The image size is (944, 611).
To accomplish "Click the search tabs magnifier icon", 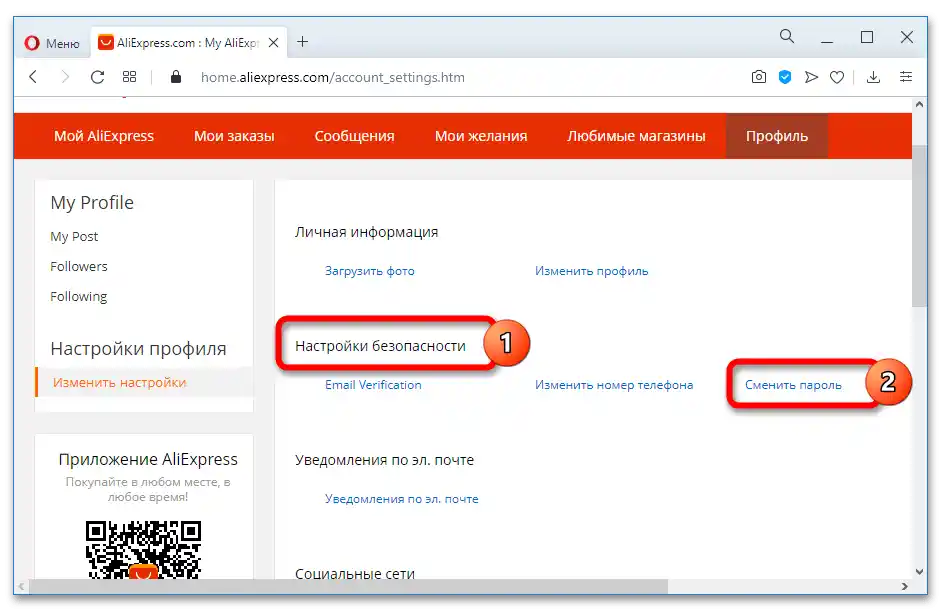I will (x=787, y=37).
